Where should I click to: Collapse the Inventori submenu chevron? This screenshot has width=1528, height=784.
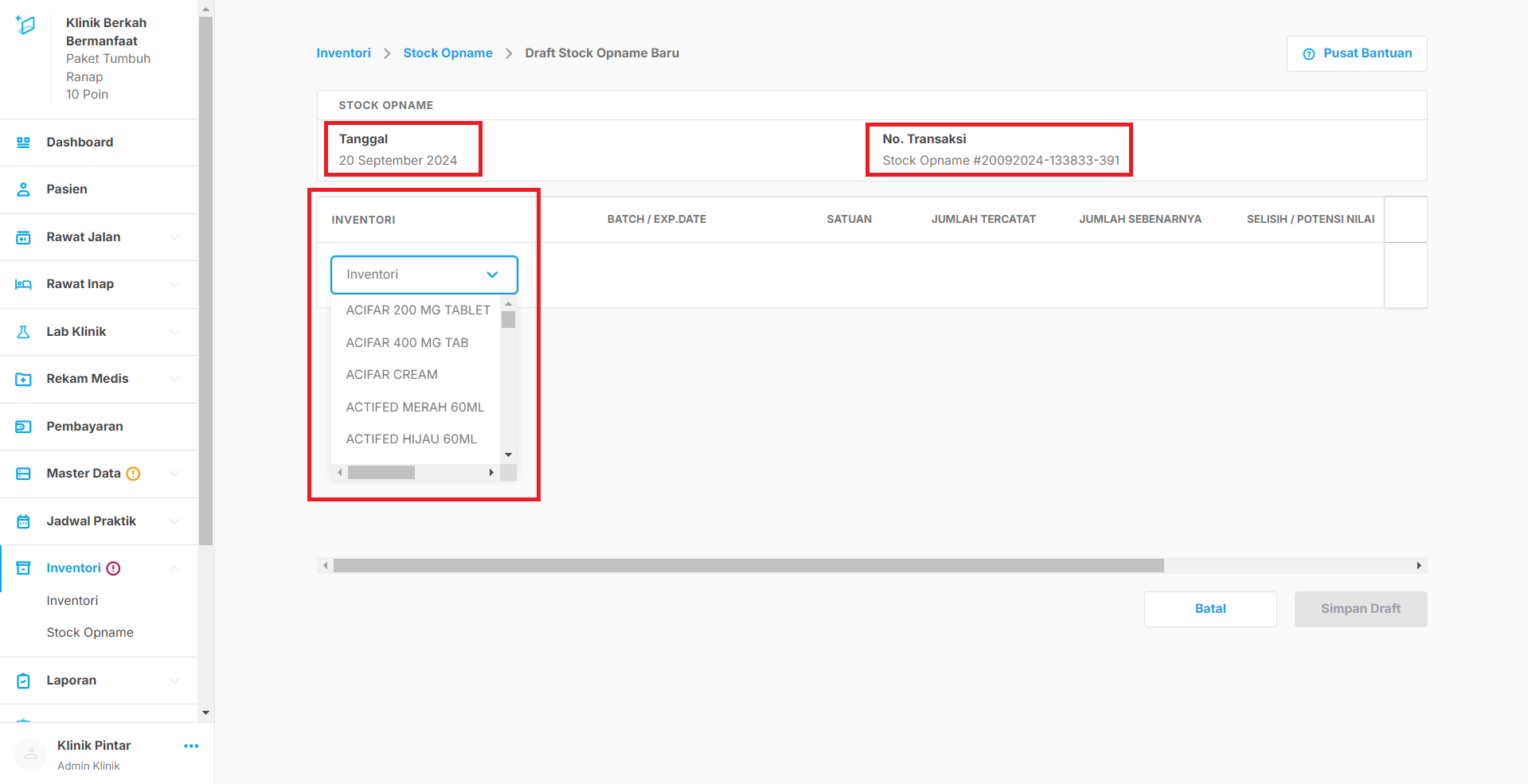coord(174,568)
